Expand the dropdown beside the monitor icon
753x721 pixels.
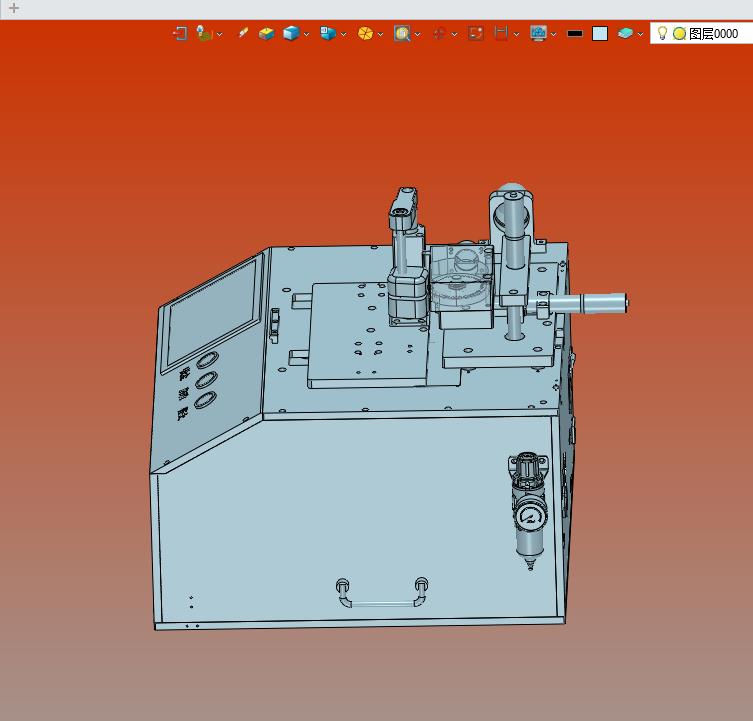[553, 35]
